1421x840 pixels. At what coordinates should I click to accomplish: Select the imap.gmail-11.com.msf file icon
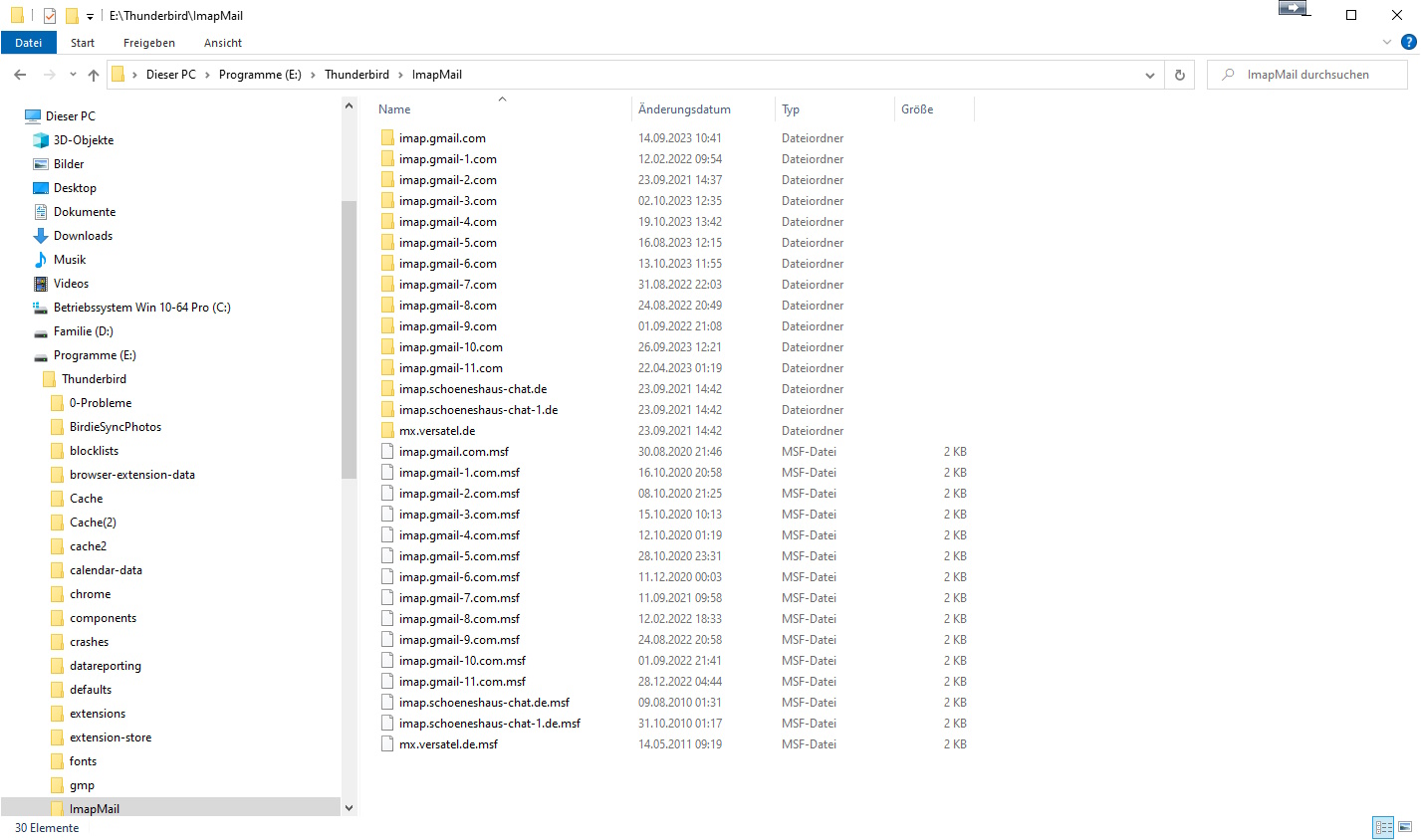387,682
